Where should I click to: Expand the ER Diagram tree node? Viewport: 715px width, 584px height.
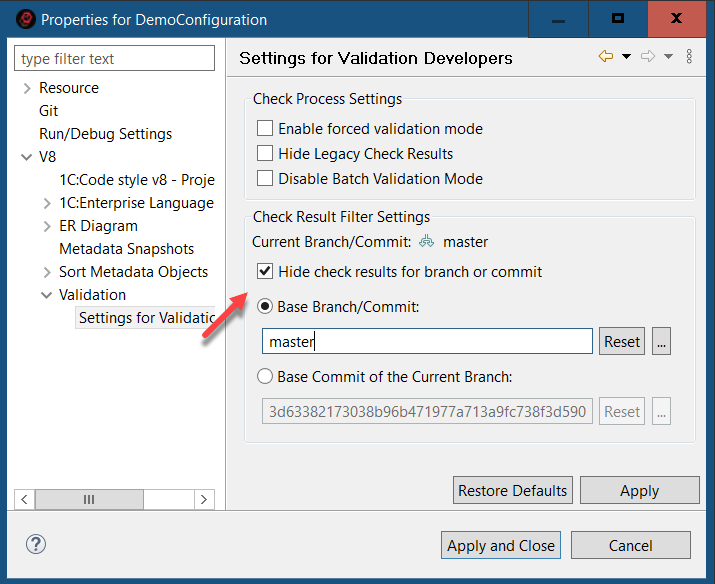48,226
